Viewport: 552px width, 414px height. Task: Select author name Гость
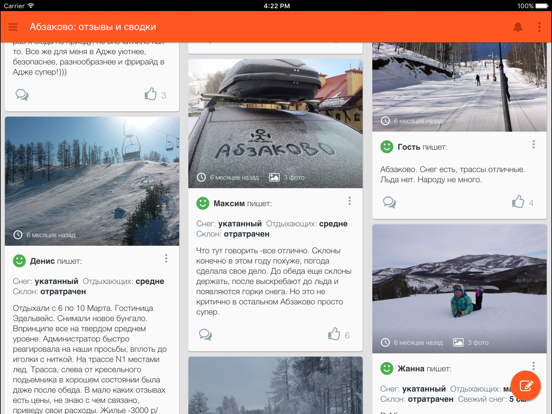coord(409,147)
